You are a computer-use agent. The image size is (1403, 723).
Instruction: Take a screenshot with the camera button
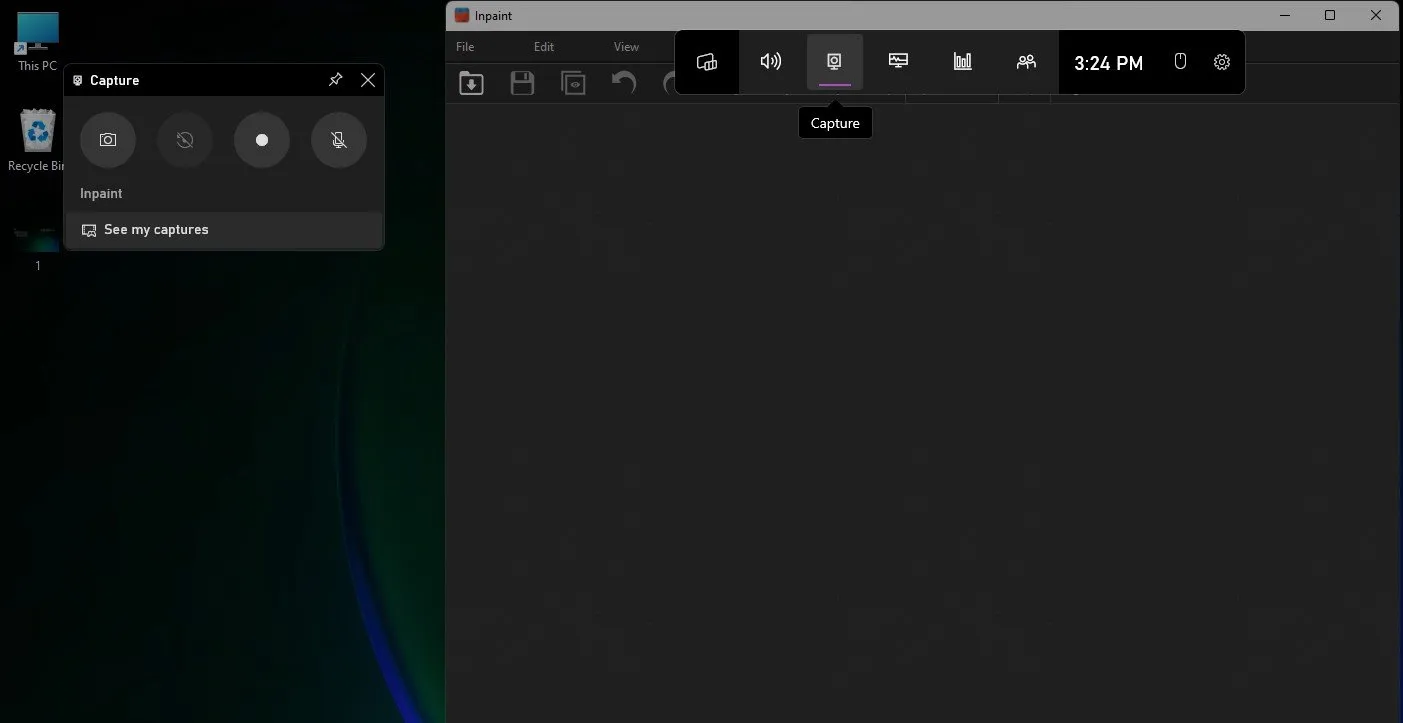pos(108,140)
